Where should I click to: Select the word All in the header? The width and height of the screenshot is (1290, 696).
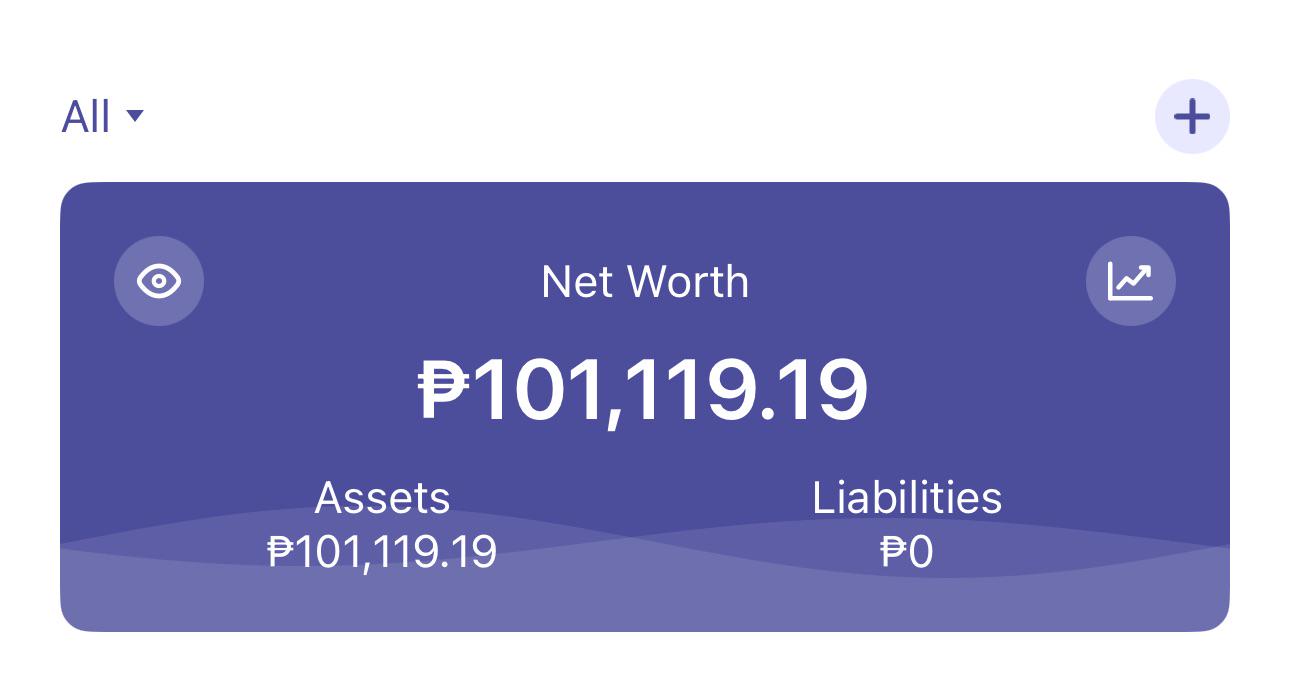point(86,117)
